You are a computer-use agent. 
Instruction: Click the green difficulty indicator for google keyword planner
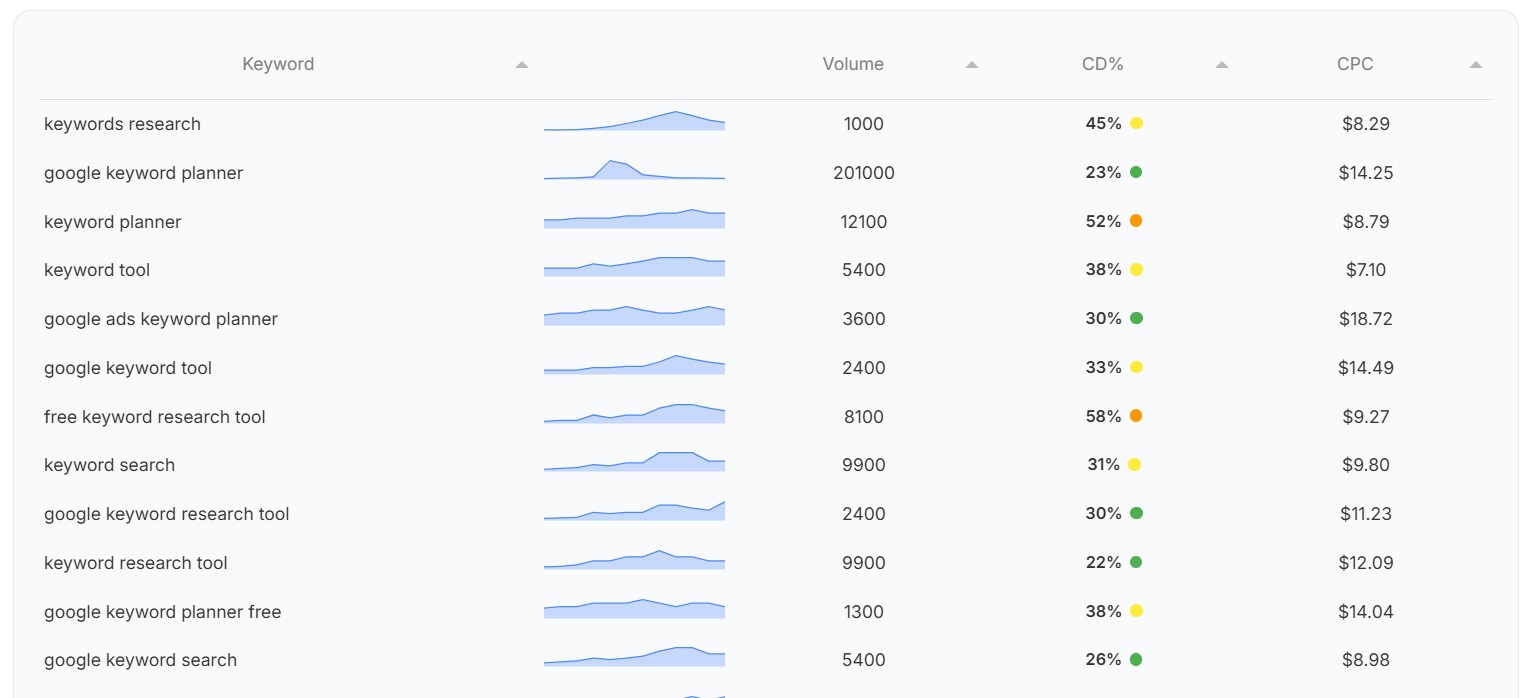pos(1137,172)
